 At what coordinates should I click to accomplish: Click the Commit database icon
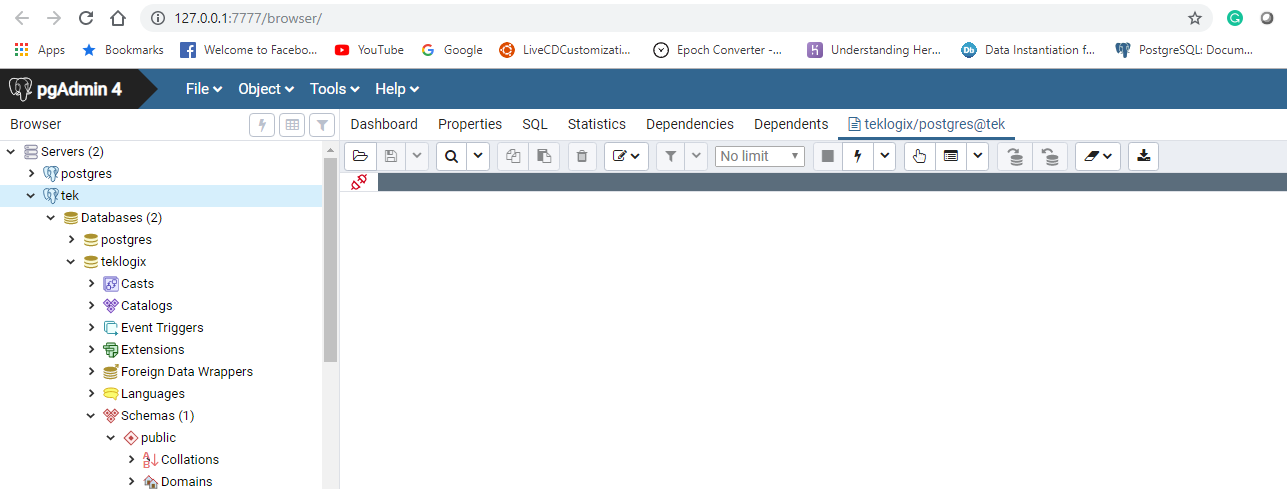click(1015, 156)
